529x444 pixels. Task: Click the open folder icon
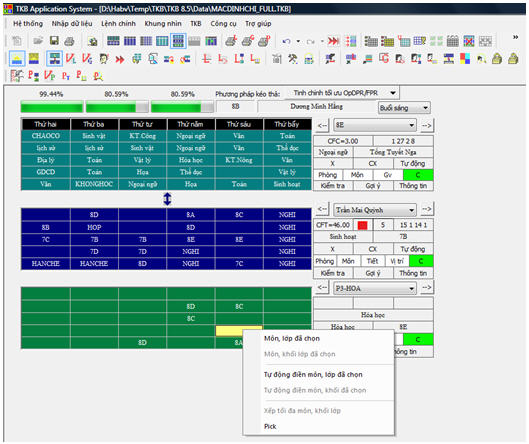(38, 41)
